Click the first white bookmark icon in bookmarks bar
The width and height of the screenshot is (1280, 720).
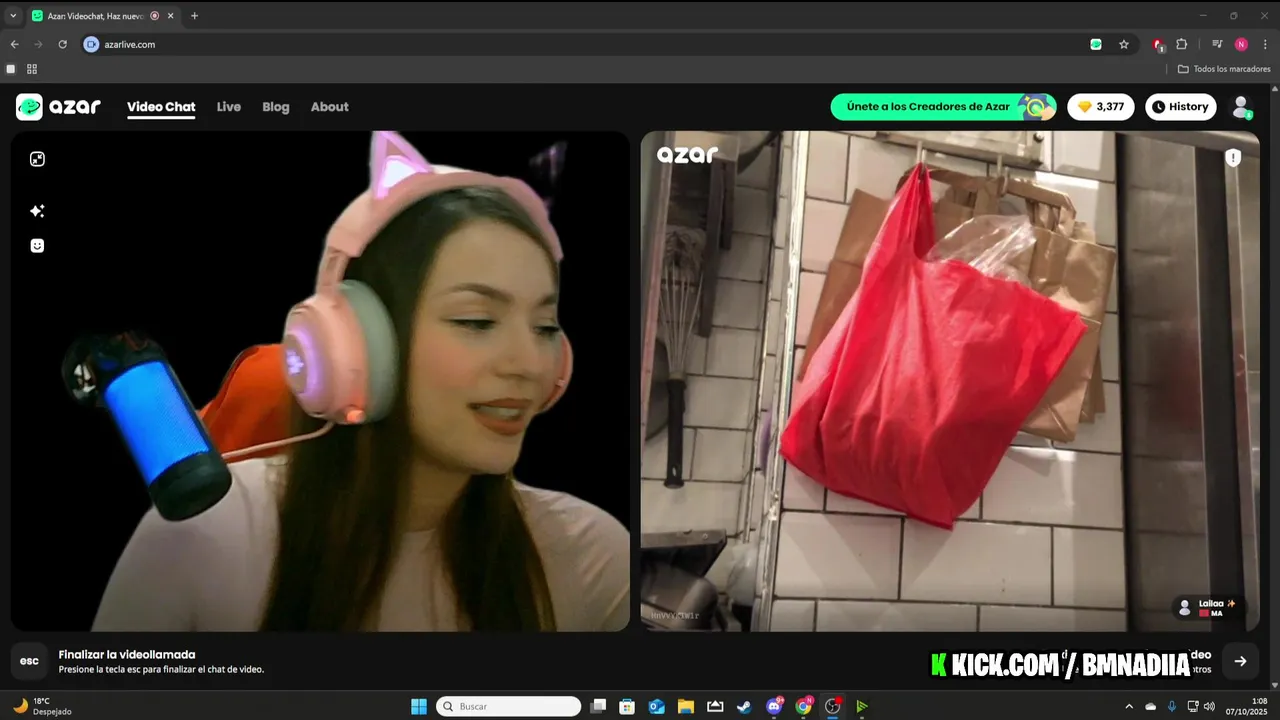coord(11,69)
